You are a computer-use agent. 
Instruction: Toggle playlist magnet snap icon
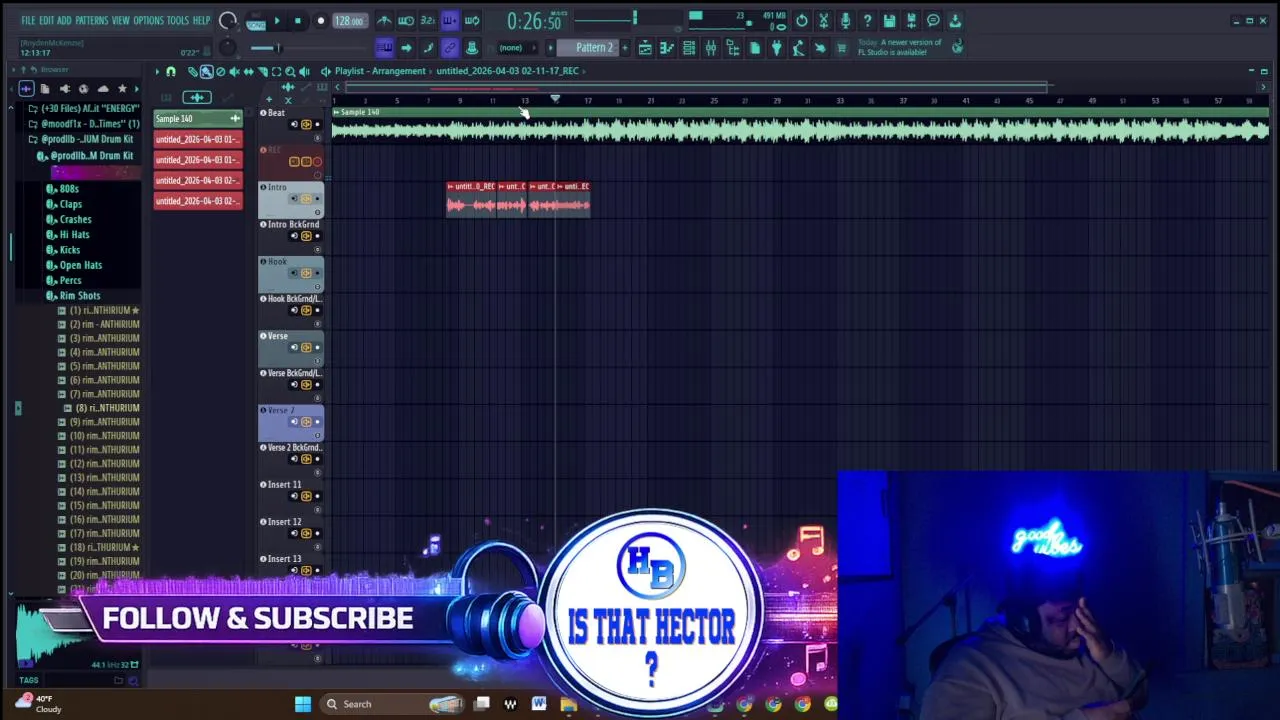point(171,71)
